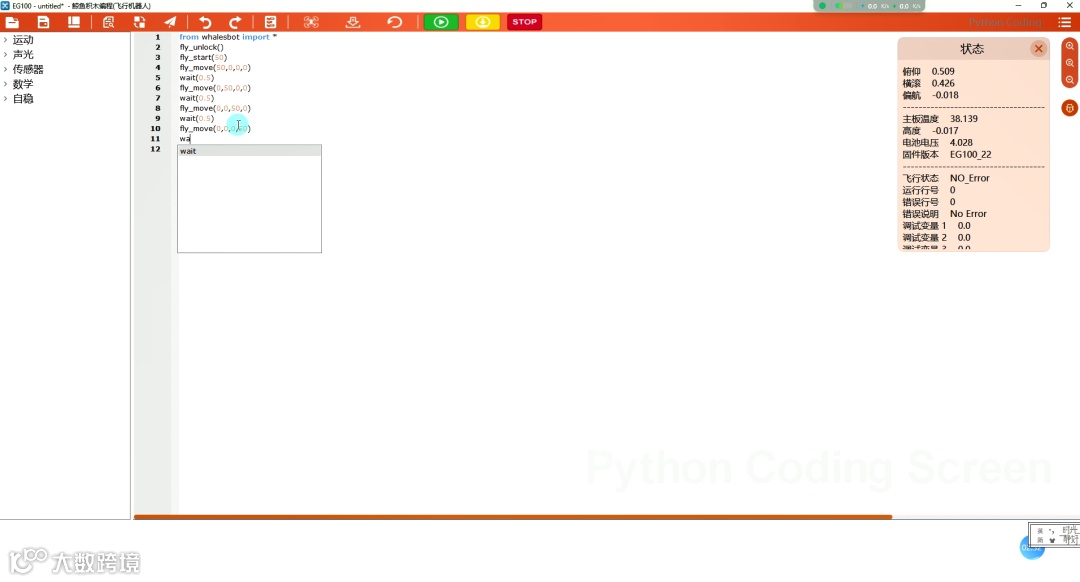The width and height of the screenshot is (1080, 582).
Task: Click the middle magnifier icon on right strip
Action: pyautogui.click(x=1070, y=63)
